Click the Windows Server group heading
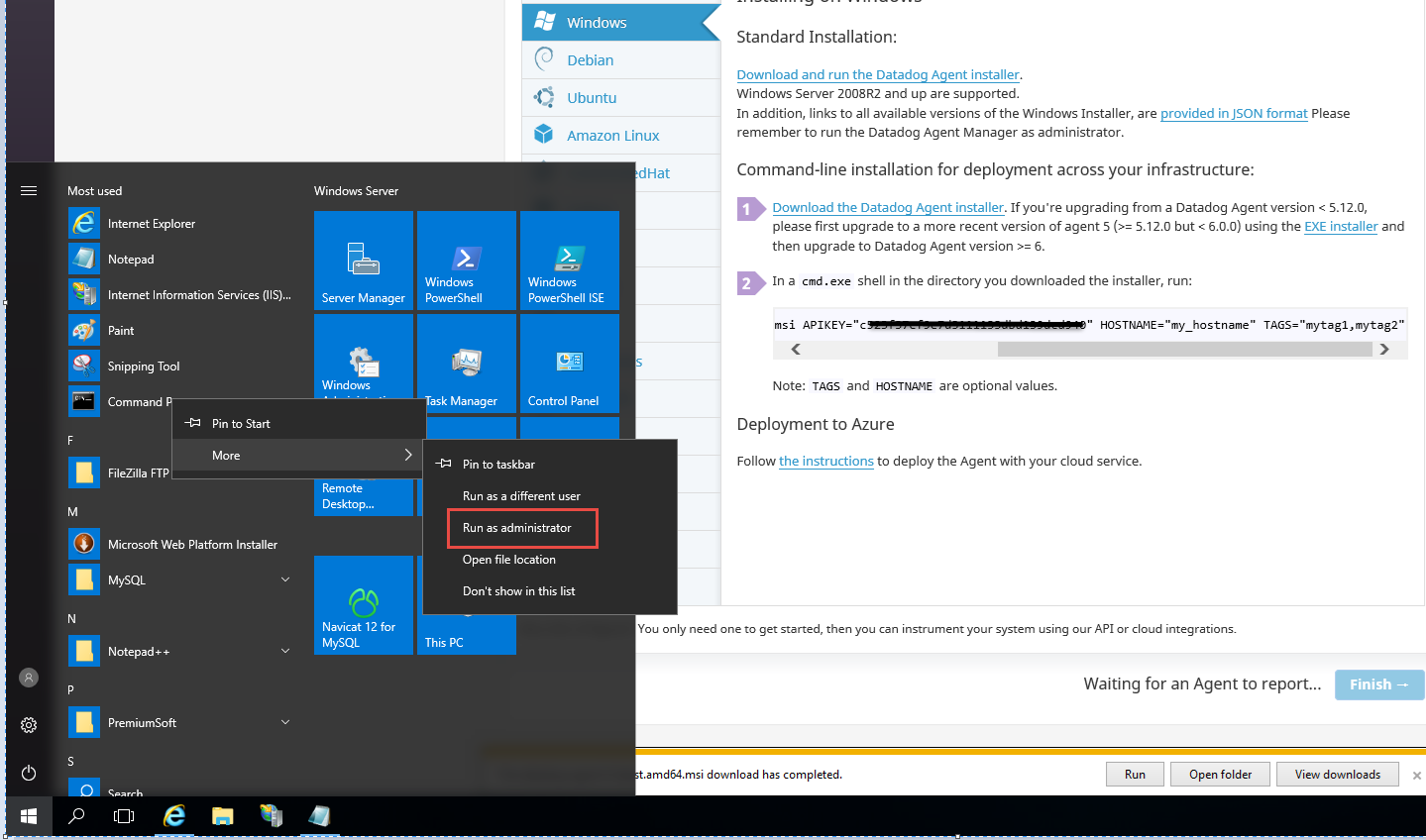Viewport: 1426px width, 840px height. point(356,191)
